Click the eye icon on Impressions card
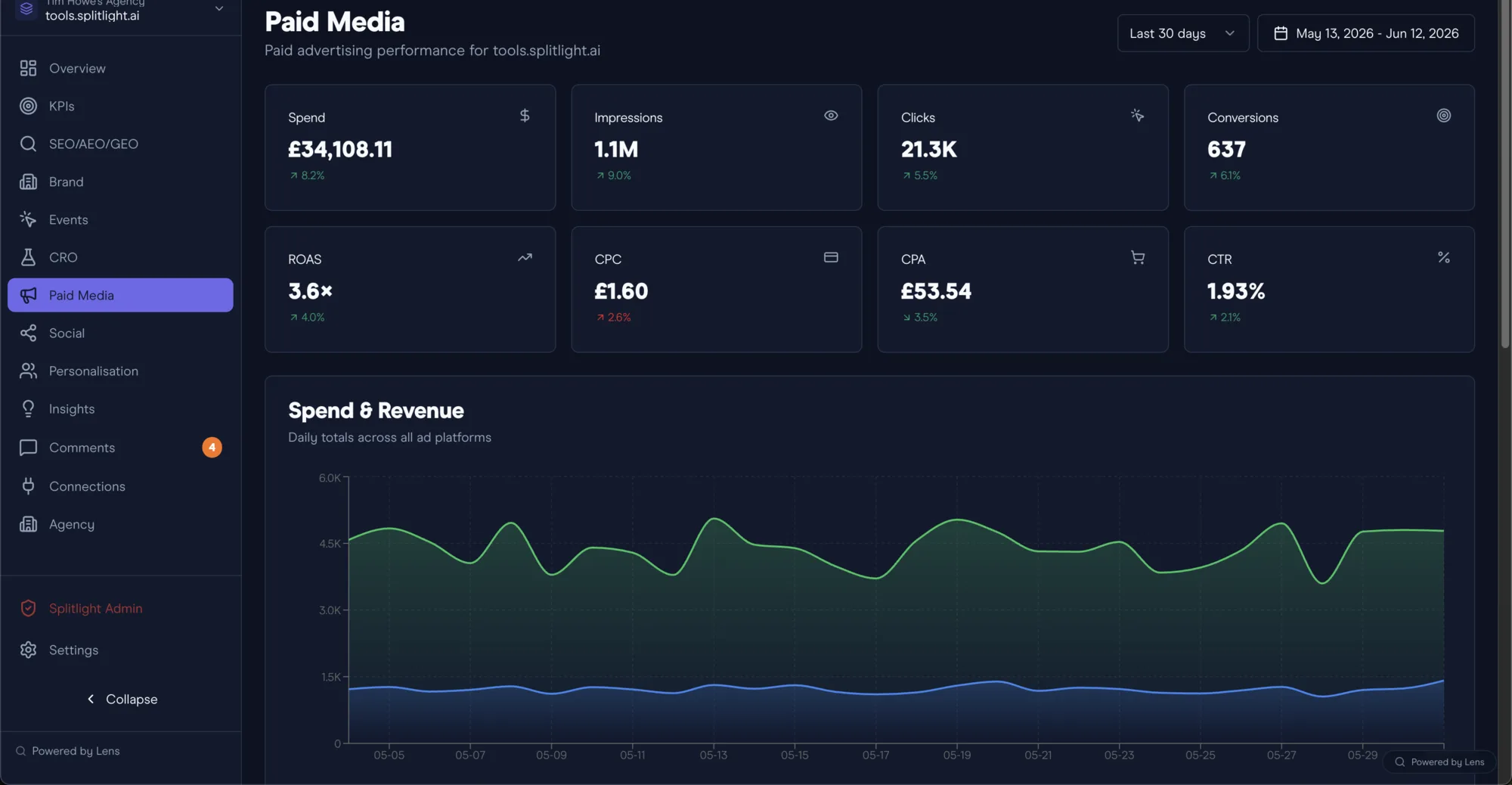Image resolution: width=1512 pixels, height=785 pixels. tap(831, 115)
